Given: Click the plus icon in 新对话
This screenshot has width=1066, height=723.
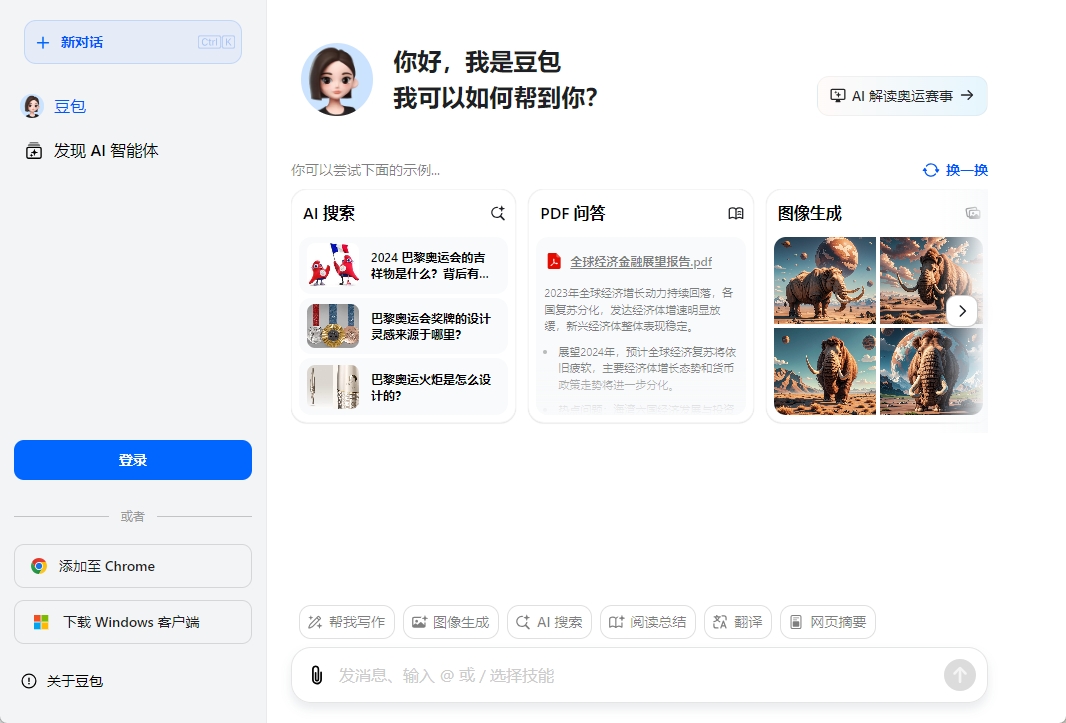Looking at the screenshot, I should pos(43,42).
